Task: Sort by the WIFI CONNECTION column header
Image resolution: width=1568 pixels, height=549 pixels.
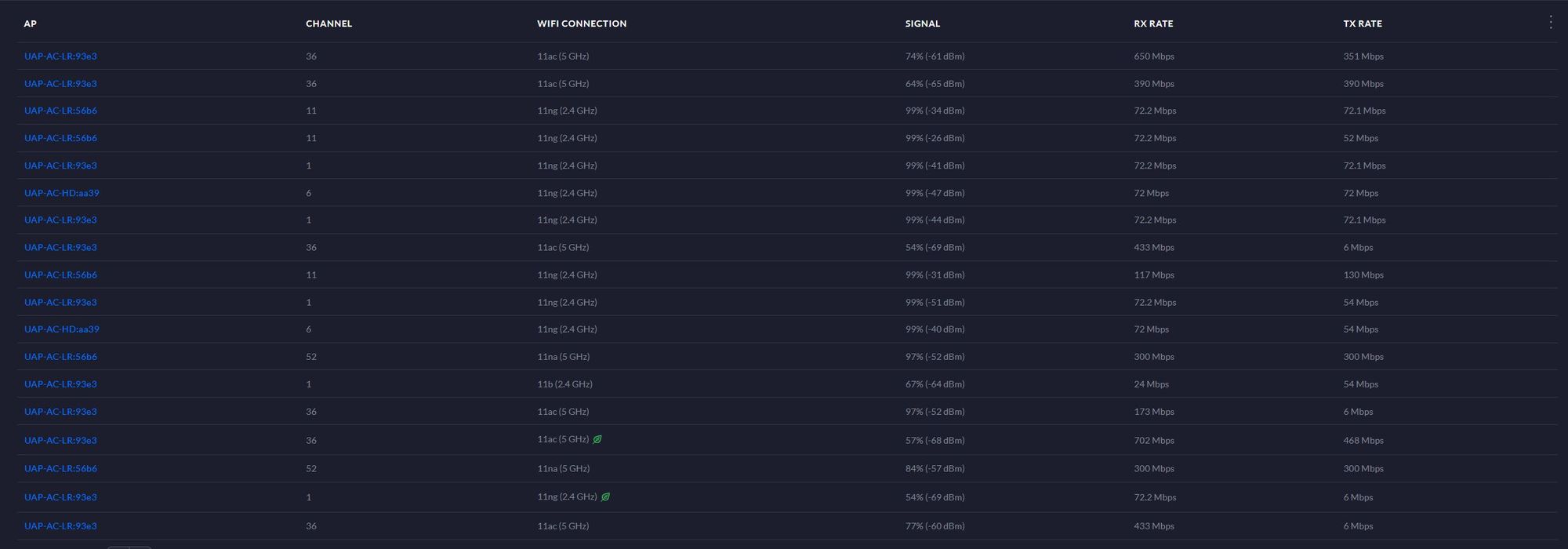Action: pos(582,24)
